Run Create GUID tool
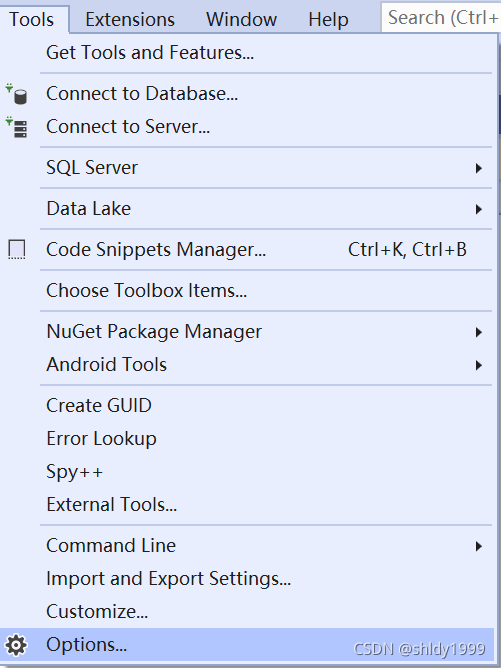The width and height of the screenshot is (501, 668). pyautogui.click(x=247, y=406)
